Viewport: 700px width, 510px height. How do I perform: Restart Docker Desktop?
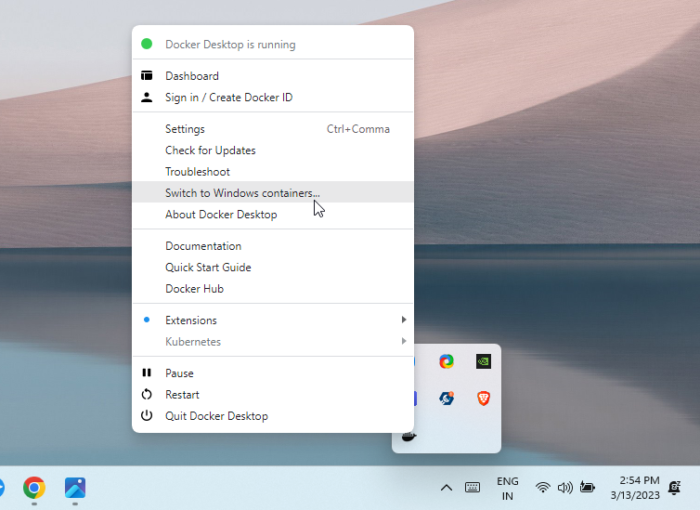tap(273, 395)
